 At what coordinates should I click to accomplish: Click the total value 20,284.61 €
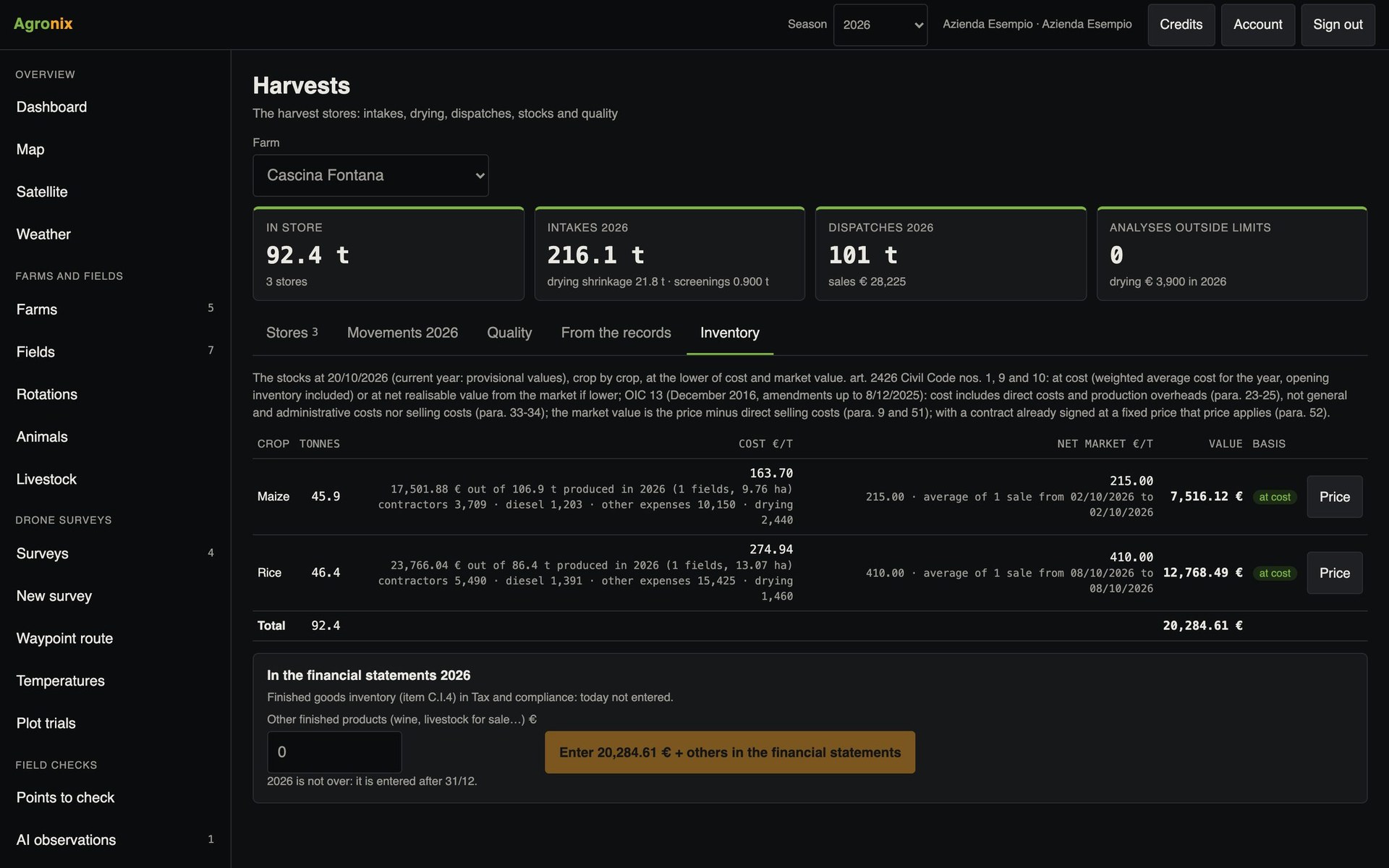(x=1202, y=626)
